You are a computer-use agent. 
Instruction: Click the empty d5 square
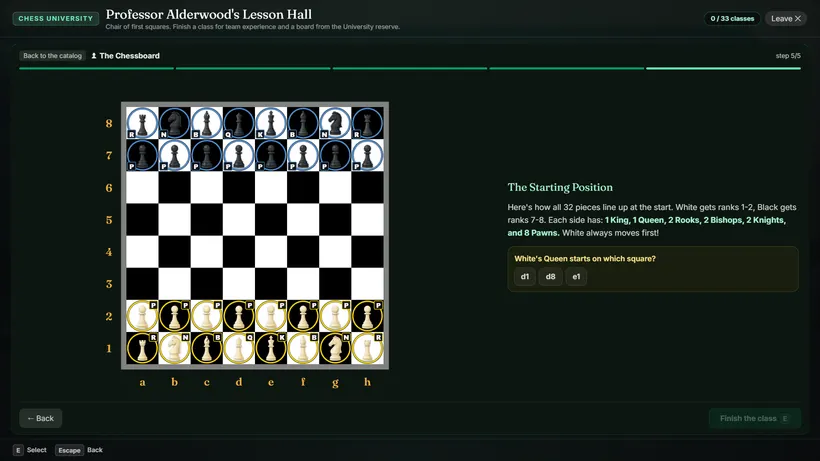[238, 220]
